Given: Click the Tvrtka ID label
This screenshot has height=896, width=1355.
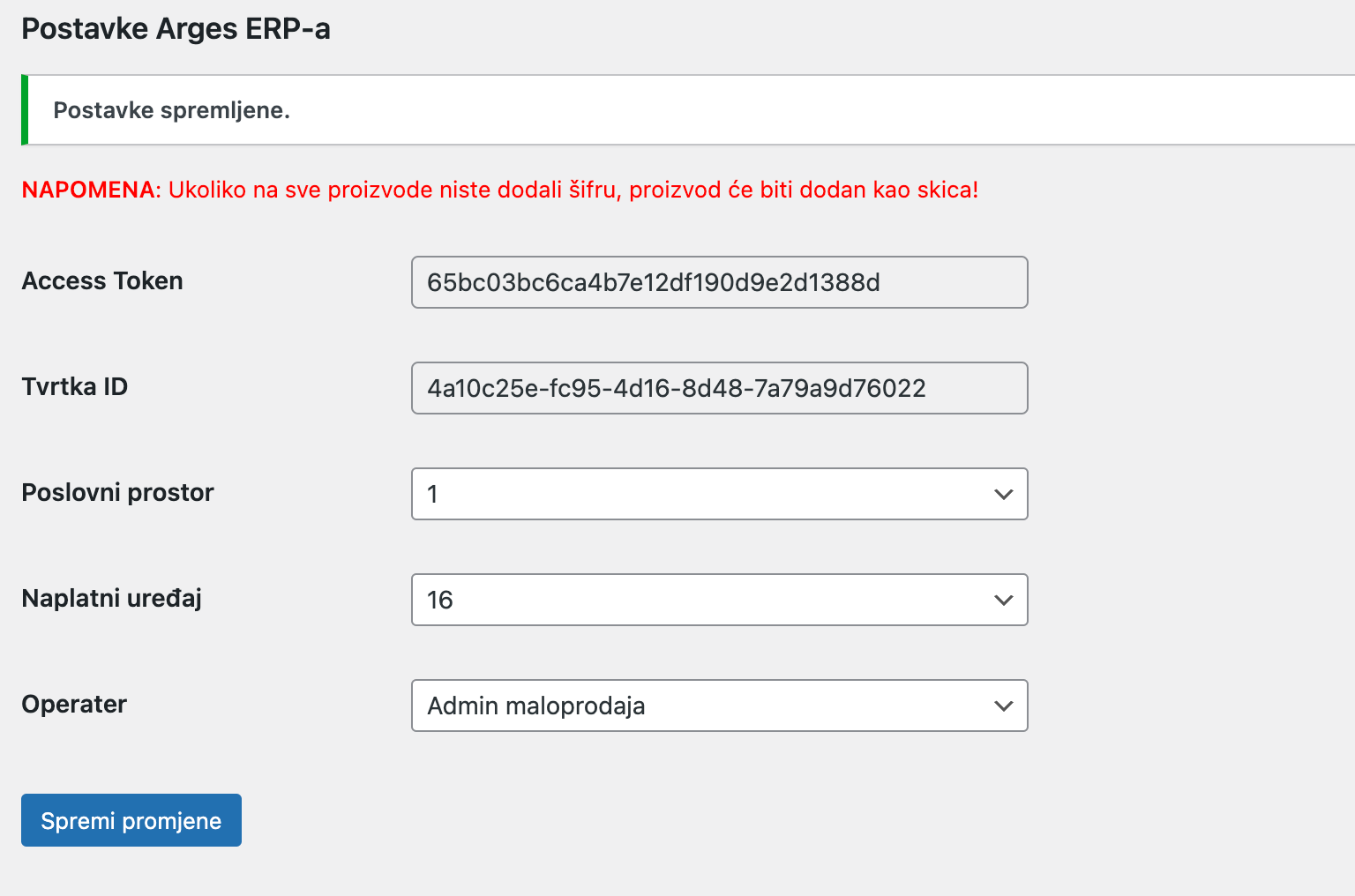Looking at the screenshot, I should pos(75,386).
